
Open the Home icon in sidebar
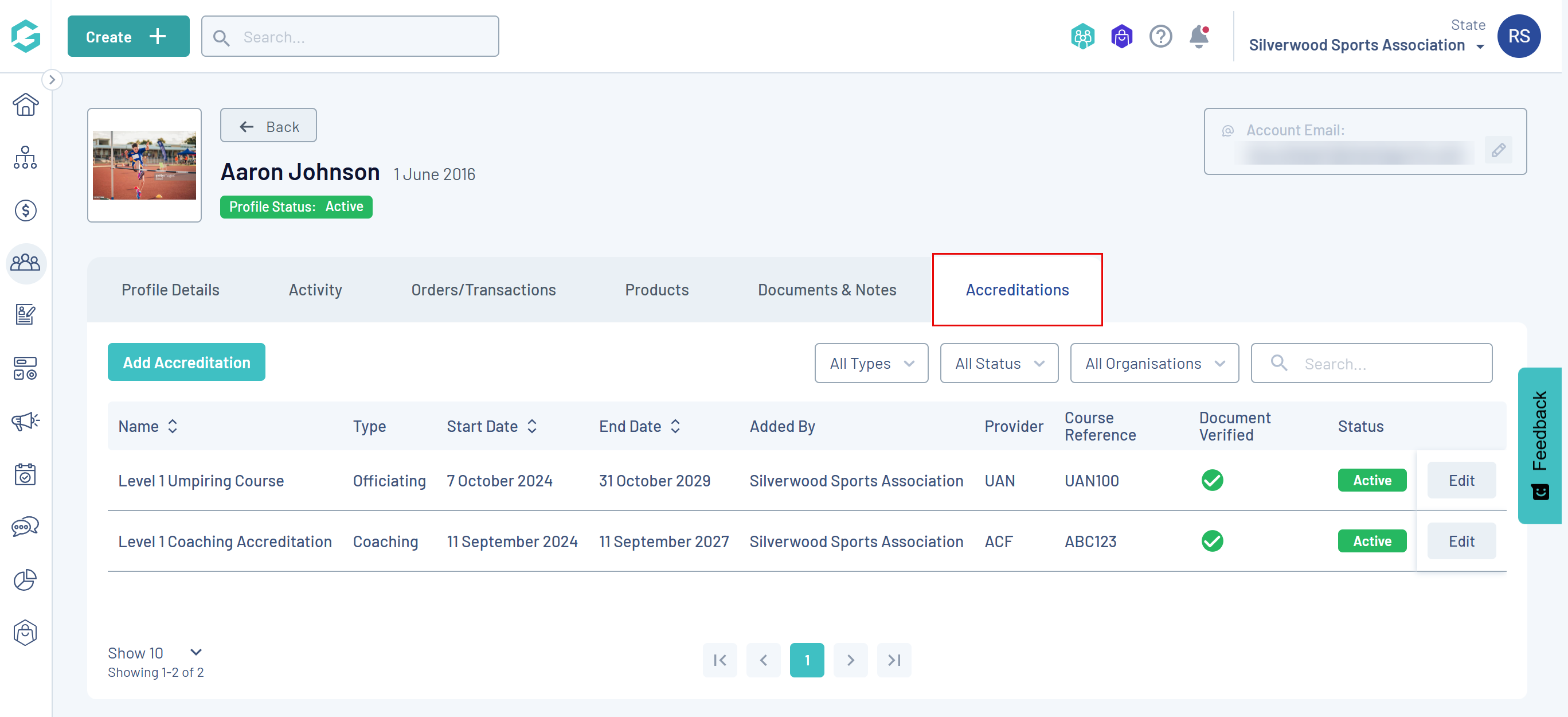25,105
